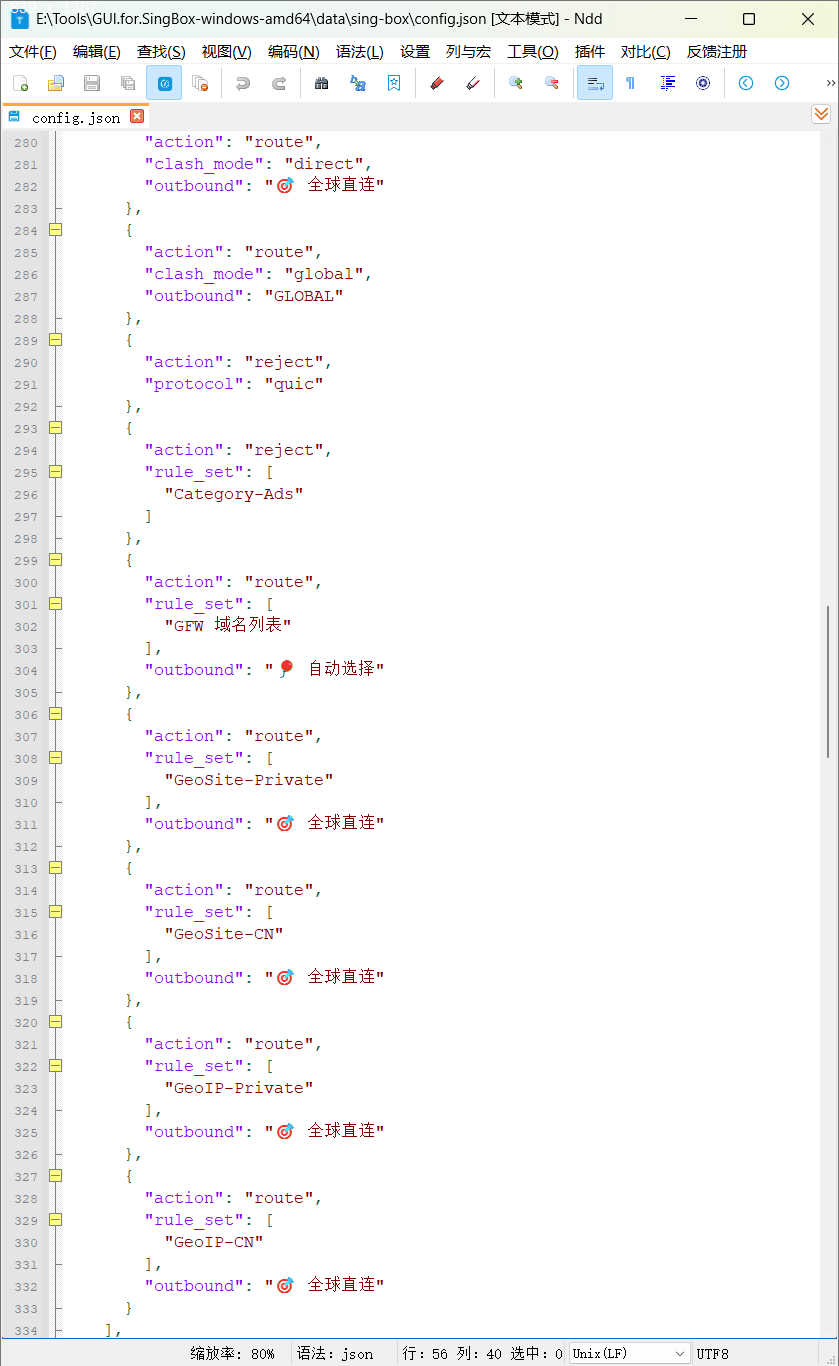Open the 设置 menu
Screen dimensions: 839x1366
(x=415, y=52)
